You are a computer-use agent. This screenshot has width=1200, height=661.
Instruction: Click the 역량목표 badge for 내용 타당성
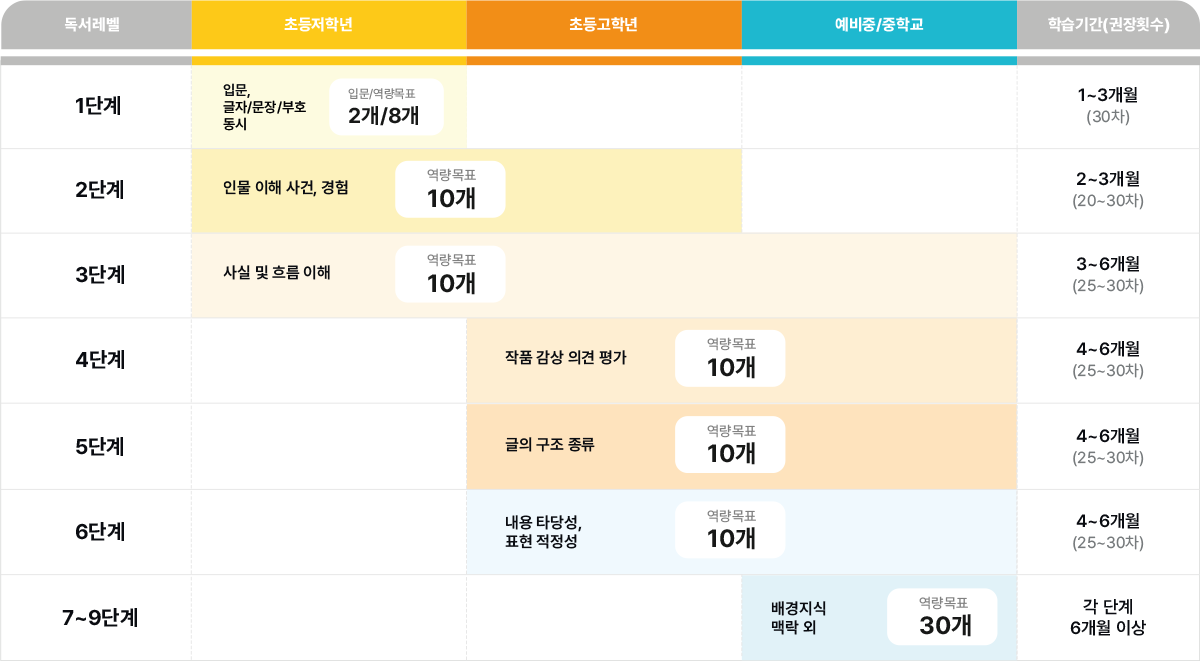[730, 529]
